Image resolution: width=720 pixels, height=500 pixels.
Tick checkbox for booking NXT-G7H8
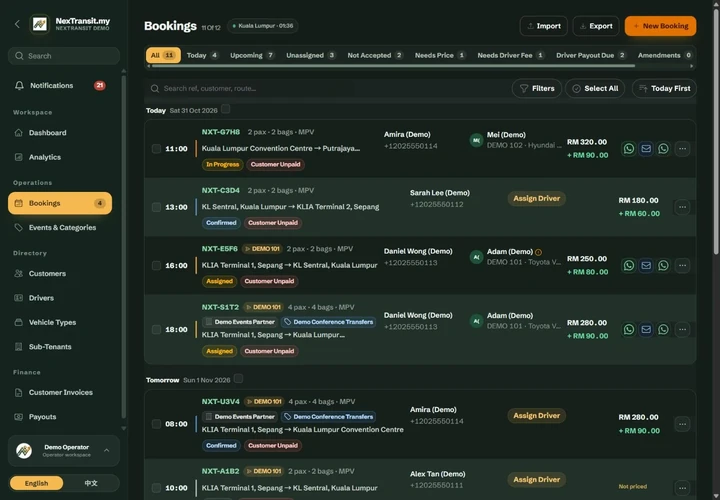pos(156,149)
